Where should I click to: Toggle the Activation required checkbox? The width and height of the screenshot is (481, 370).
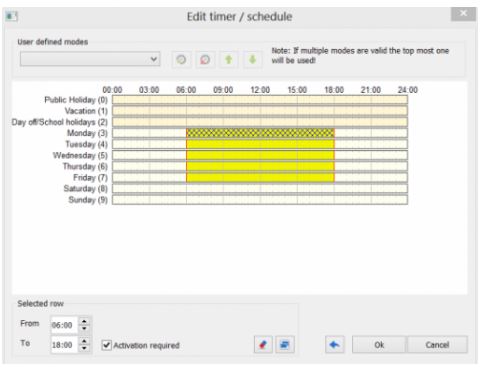(107, 345)
